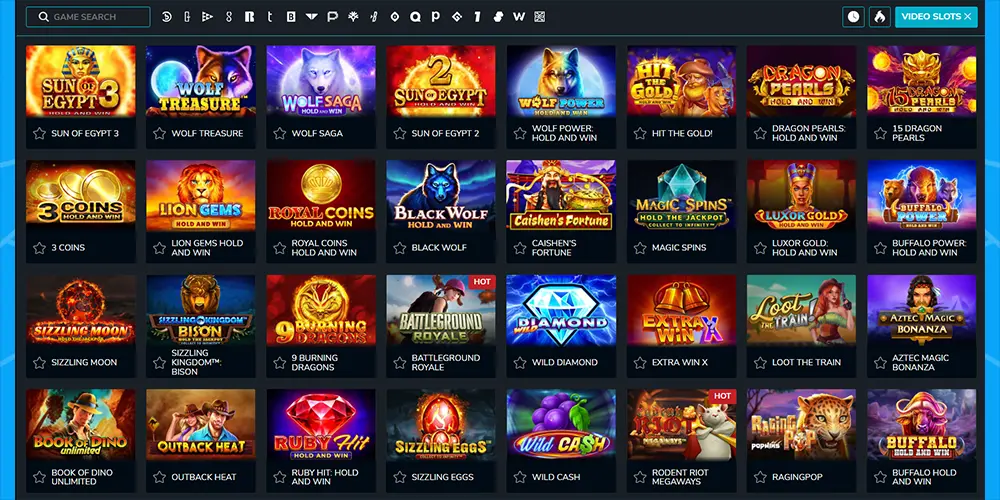Select the downward triangle provider logo
1000x500 pixels.
pyautogui.click(x=311, y=17)
